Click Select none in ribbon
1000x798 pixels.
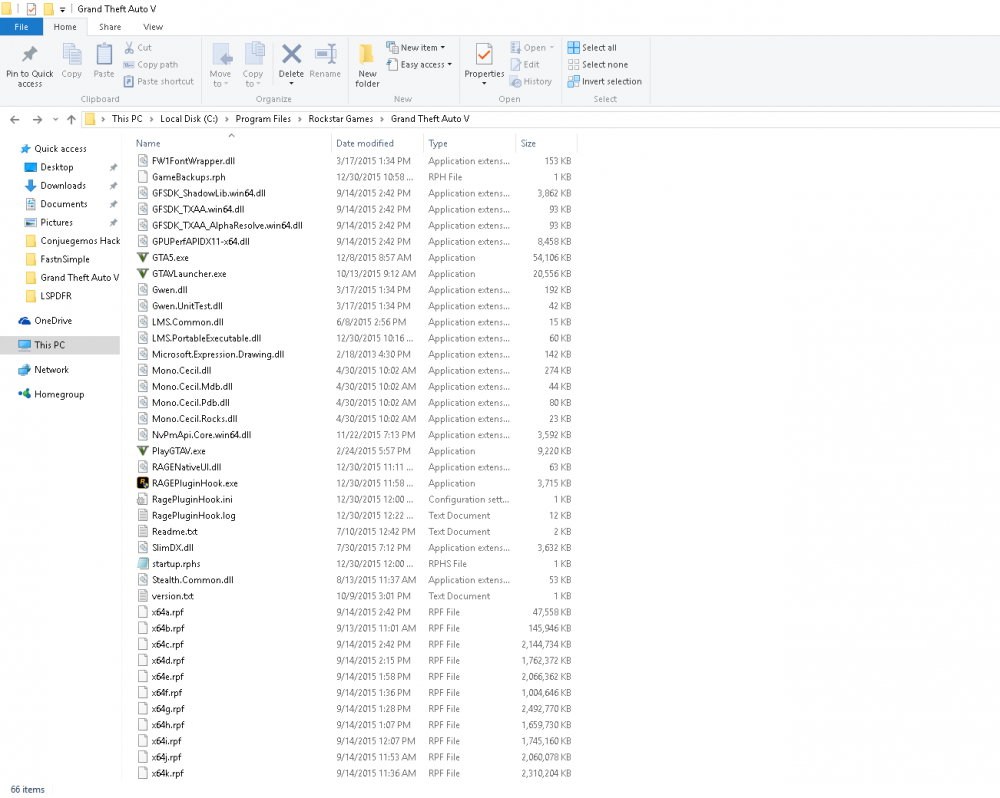point(598,64)
